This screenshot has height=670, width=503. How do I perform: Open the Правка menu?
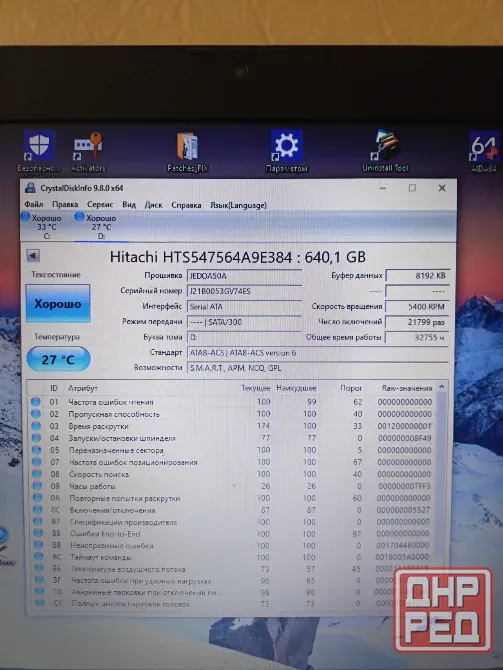(x=65, y=205)
